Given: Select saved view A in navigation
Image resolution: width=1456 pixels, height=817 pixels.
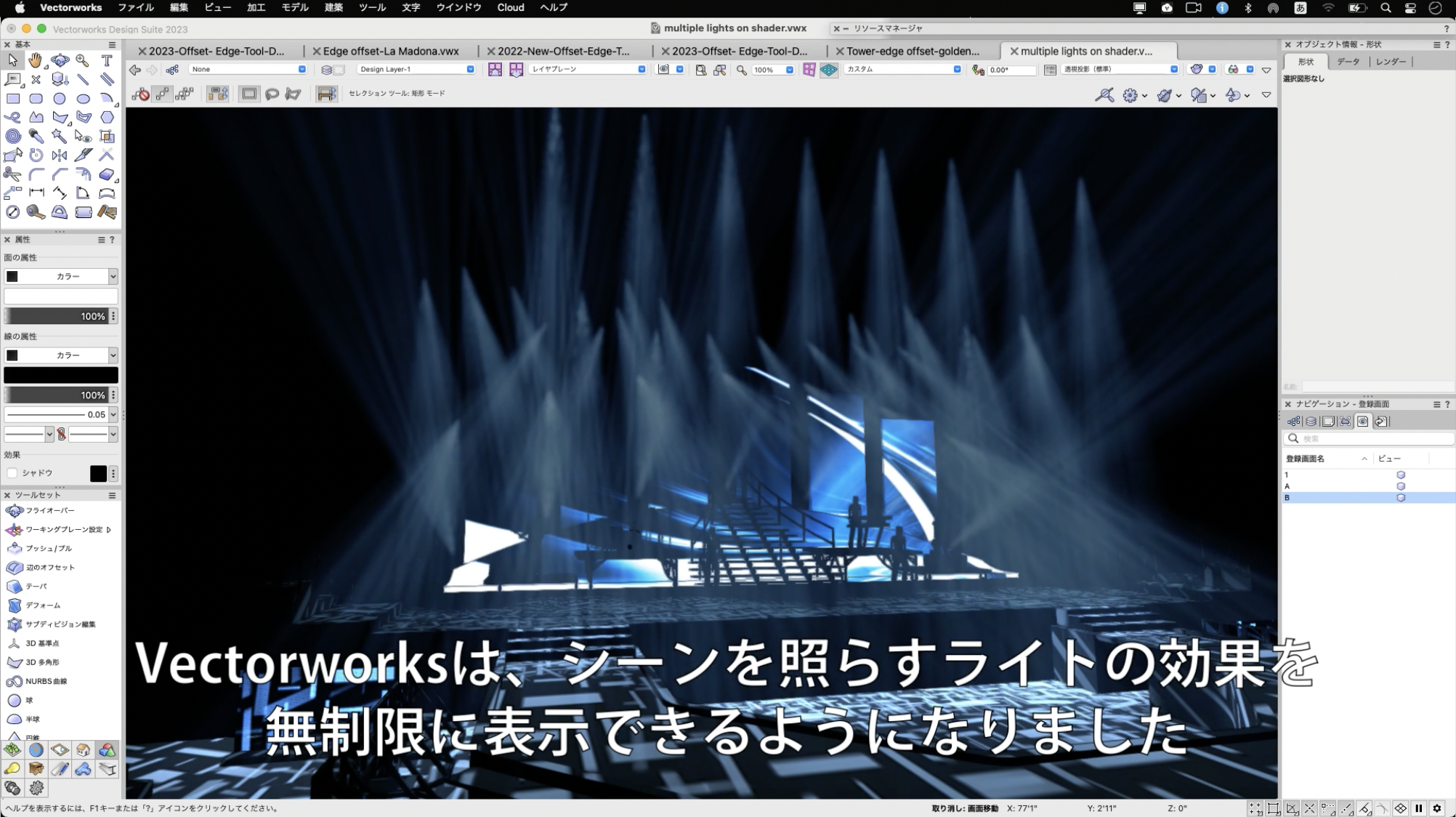Looking at the screenshot, I should click(1368, 486).
